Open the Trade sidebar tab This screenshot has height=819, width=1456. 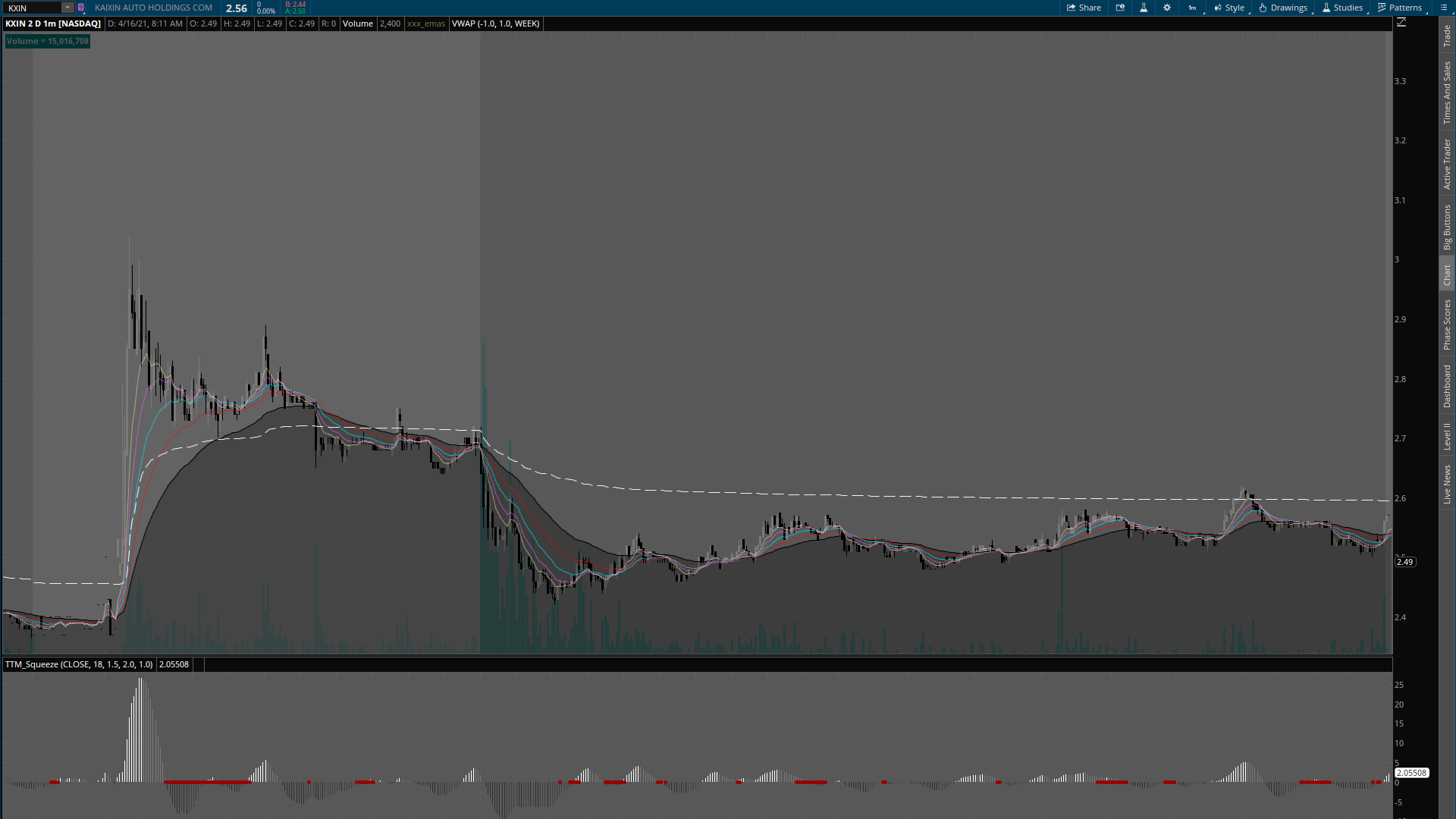click(1447, 35)
